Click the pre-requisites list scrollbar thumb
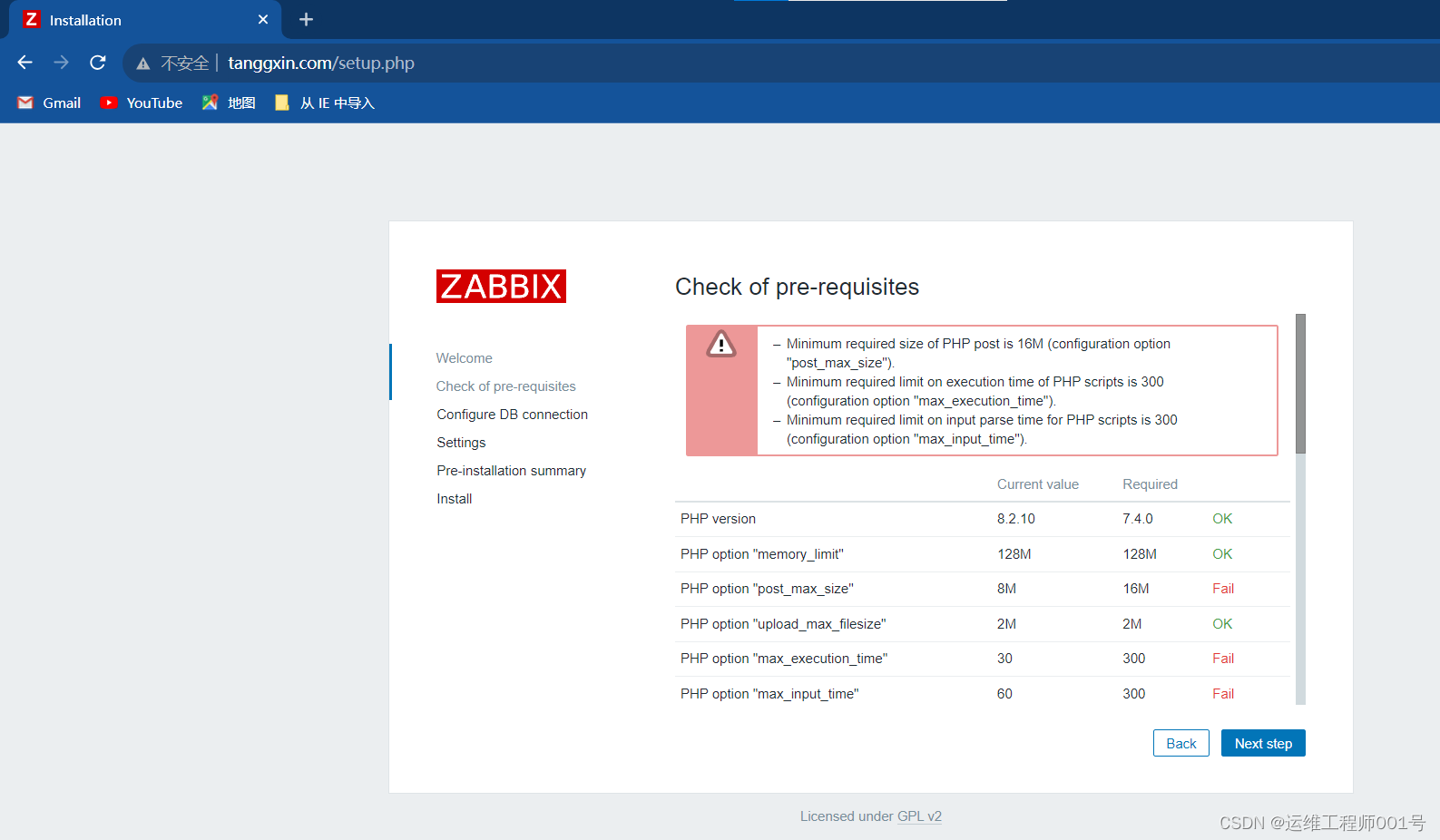 click(x=1300, y=384)
